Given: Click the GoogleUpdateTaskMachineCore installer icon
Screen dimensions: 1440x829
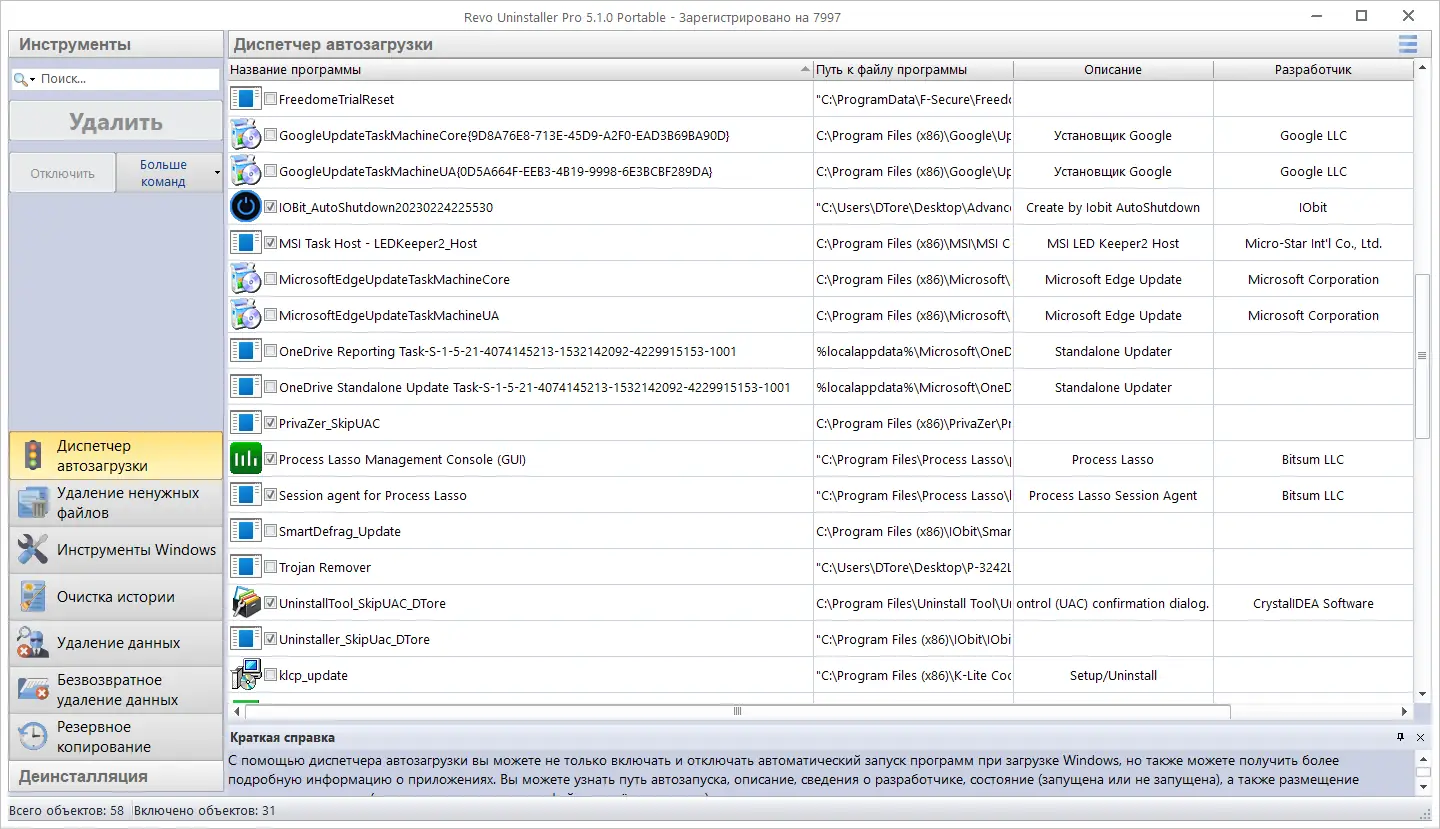Looking at the screenshot, I should pos(246,135).
